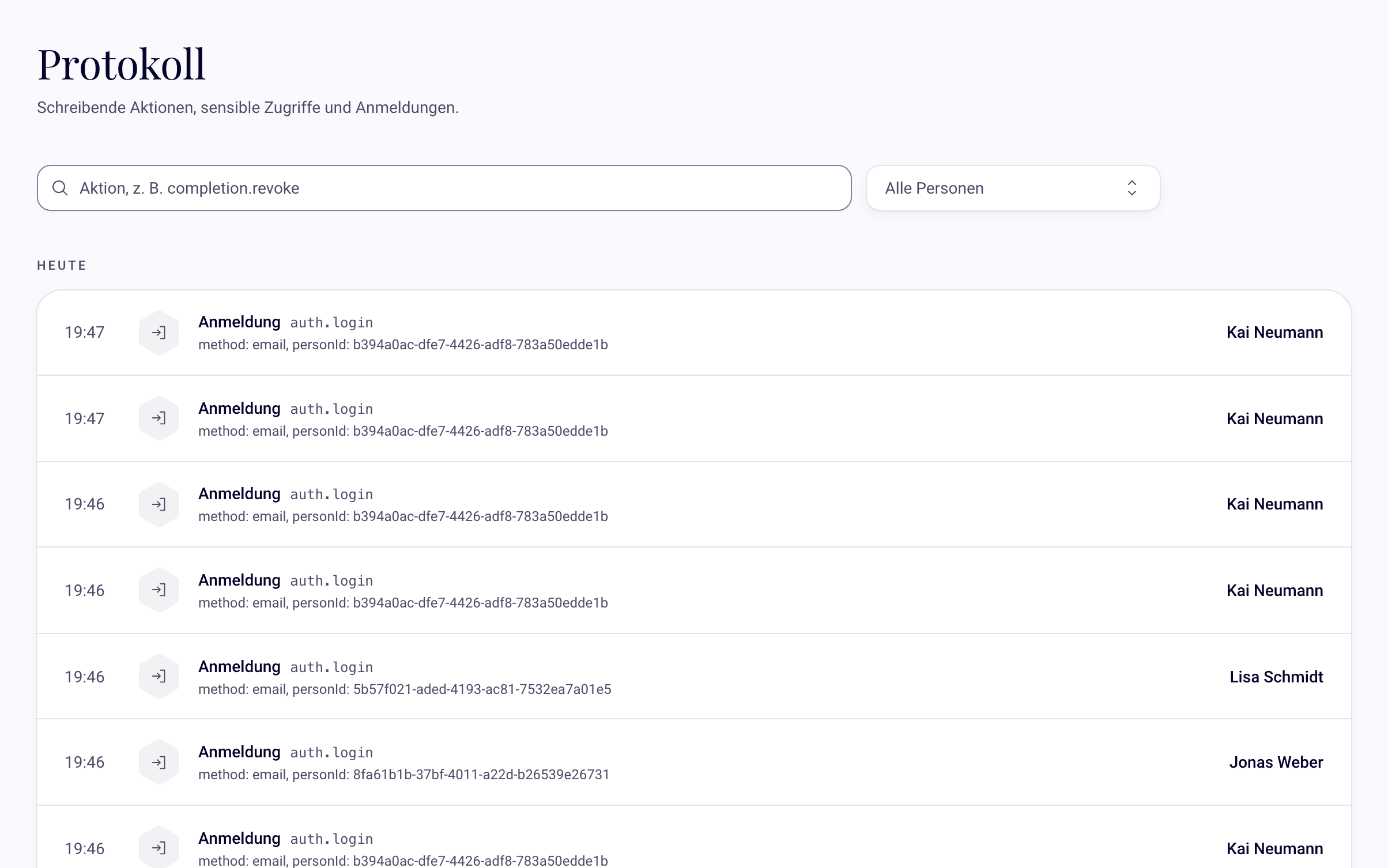1388x868 pixels.
Task: Click the 19:46 timestamp in Lisa Schmidt's row
Action: (x=85, y=677)
